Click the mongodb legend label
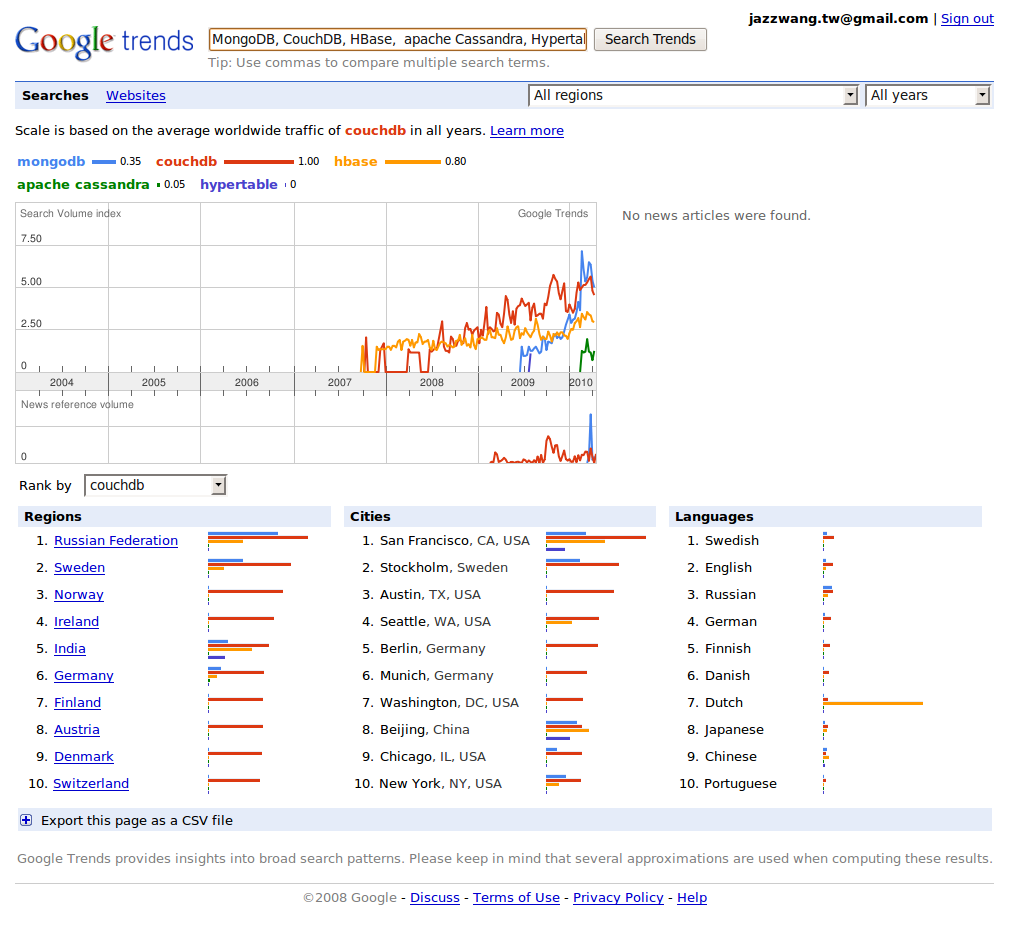The width and height of the screenshot is (1009, 930). (51, 162)
